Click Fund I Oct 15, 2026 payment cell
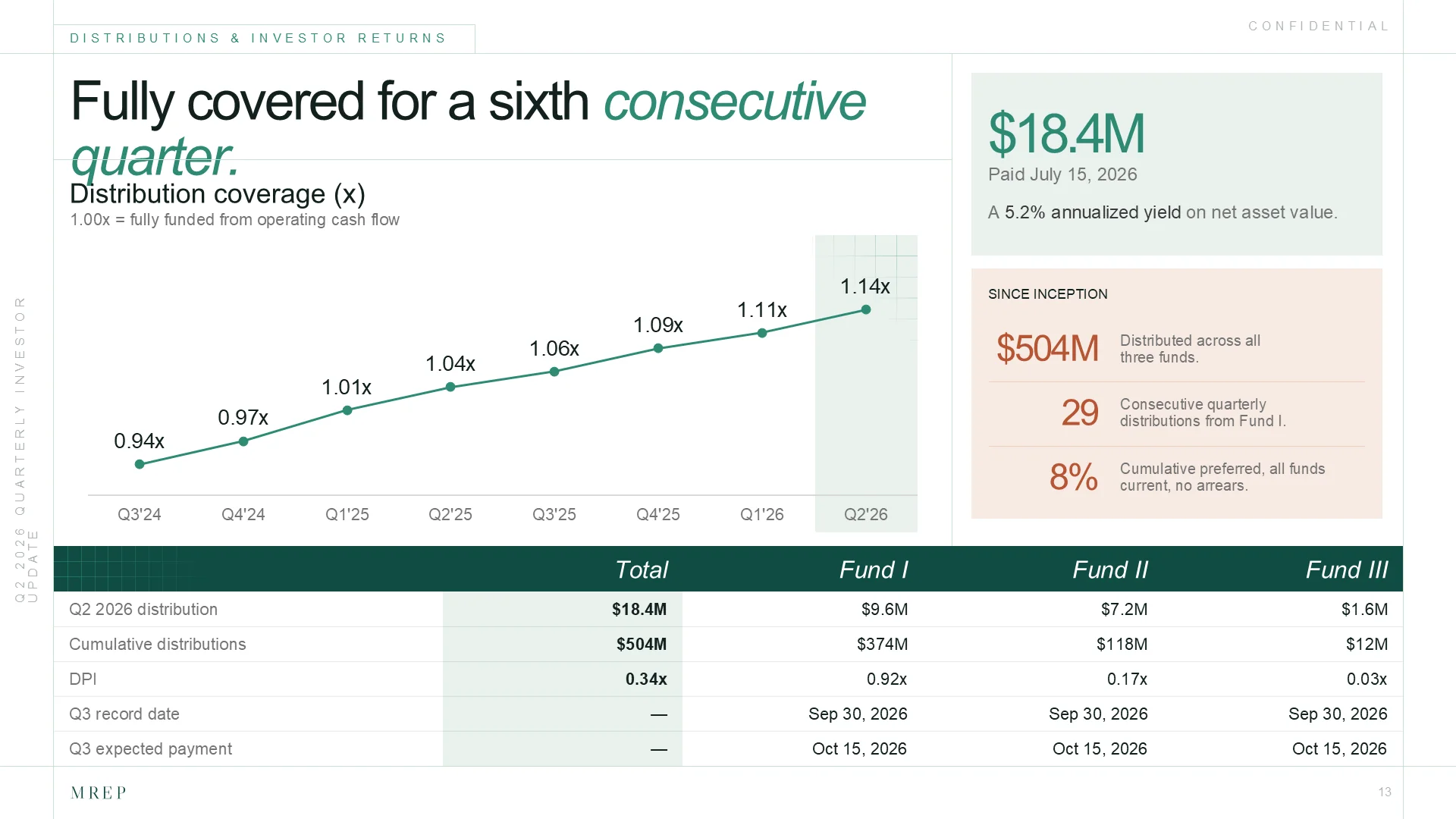Image resolution: width=1456 pixels, height=819 pixels. pyautogui.click(x=859, y=748)
